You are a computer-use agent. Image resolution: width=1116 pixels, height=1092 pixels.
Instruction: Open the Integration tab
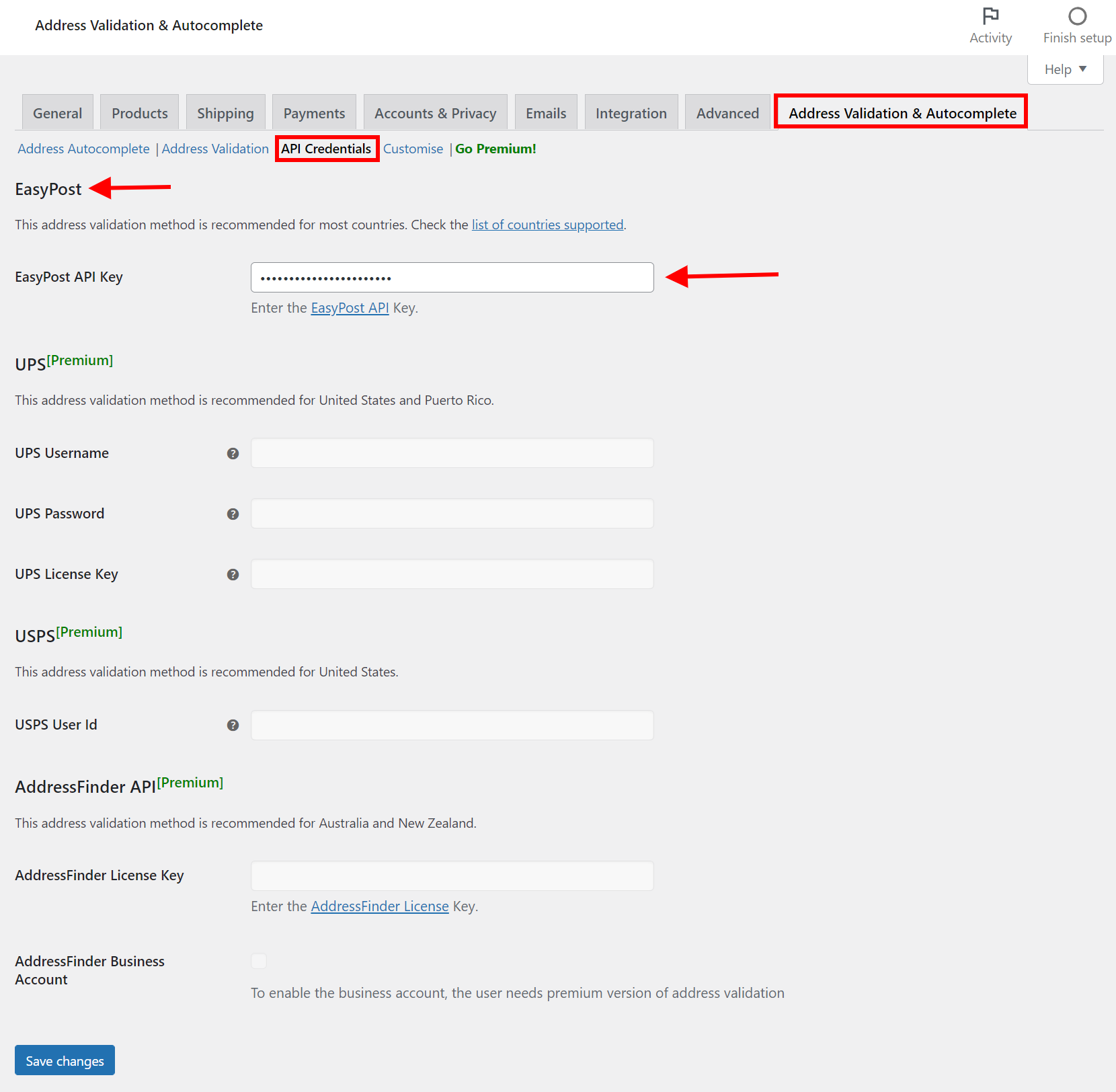(631, 113)
